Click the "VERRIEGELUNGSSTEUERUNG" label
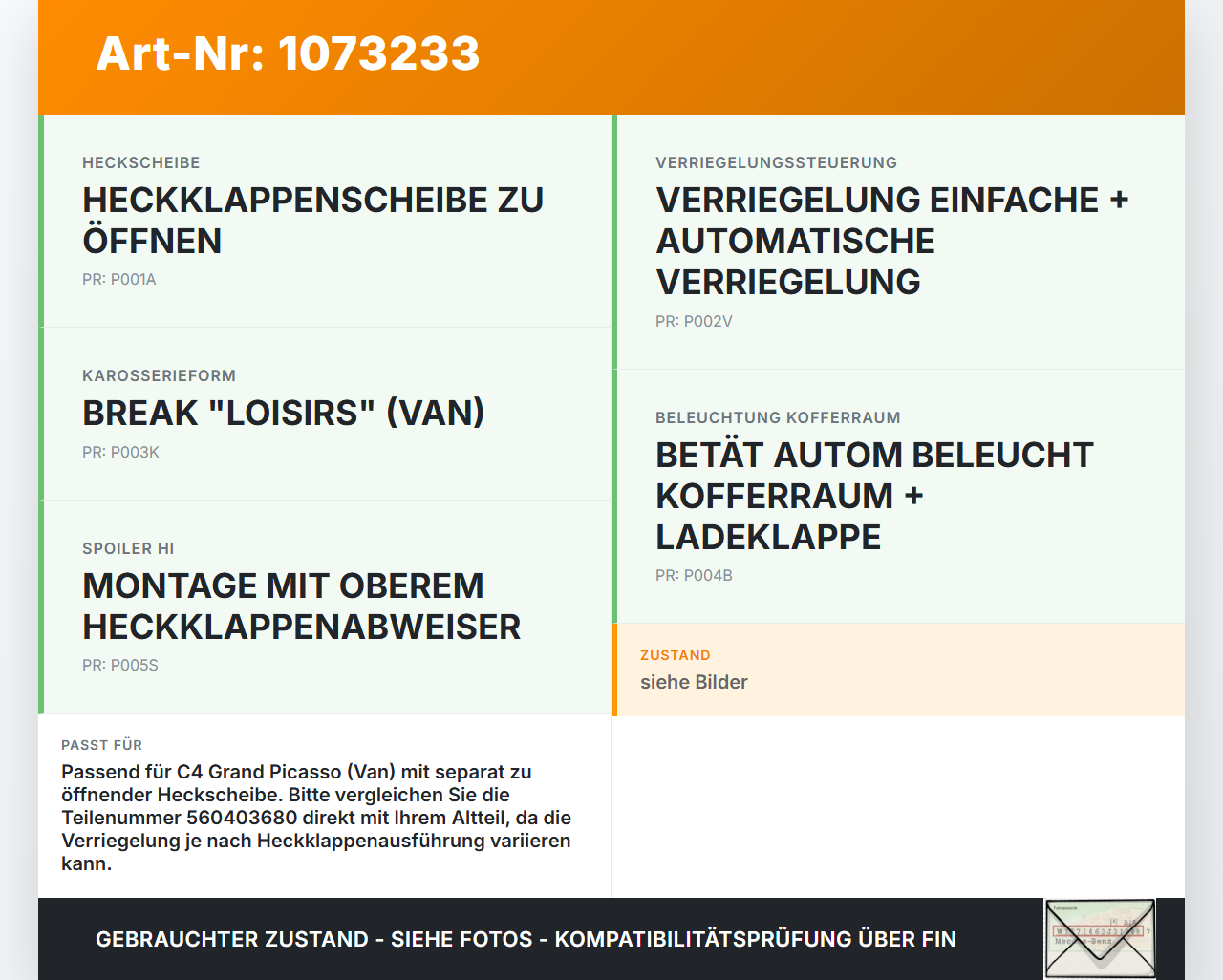Viewport: 1223px width, 980px height. (x=777, y=163)
